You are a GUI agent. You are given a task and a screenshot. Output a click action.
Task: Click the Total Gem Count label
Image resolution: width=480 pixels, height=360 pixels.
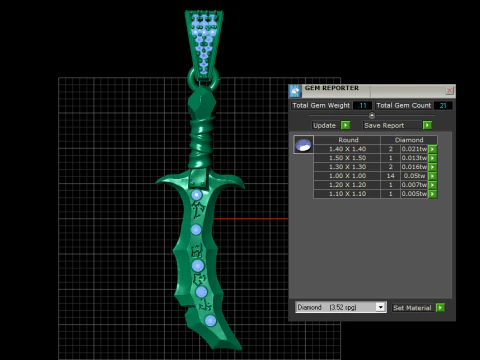pyautogui.click(x=404, y=106)
